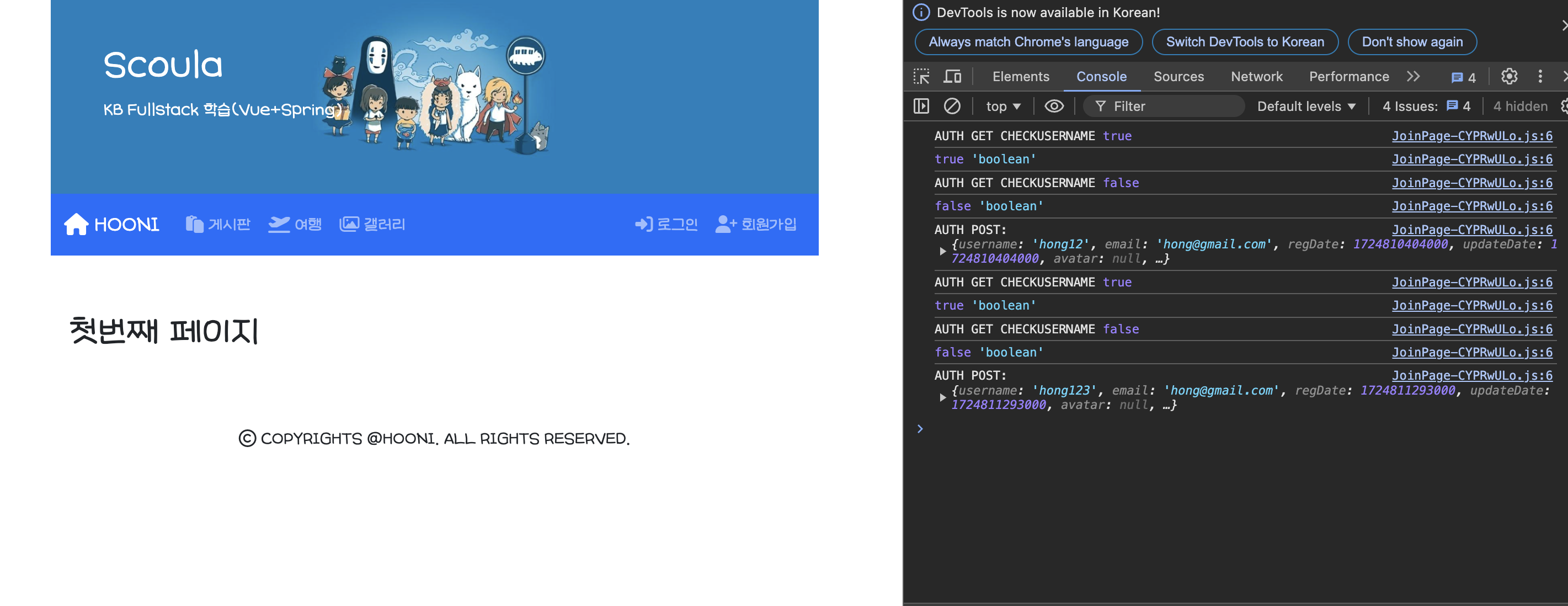Click the clear console icon

click(952, 107)
